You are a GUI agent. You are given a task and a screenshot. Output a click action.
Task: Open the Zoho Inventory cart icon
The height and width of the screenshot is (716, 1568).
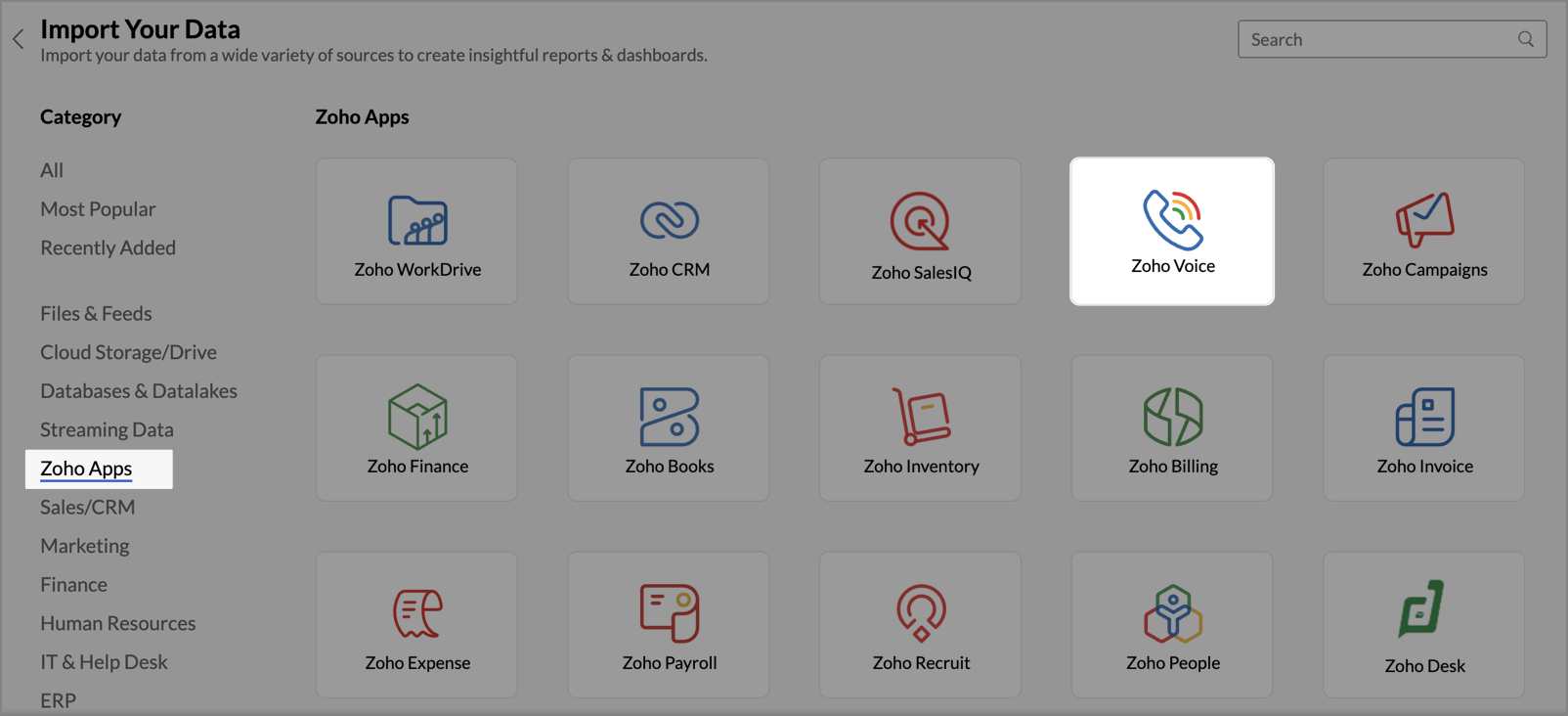click(x=921, y=416)
